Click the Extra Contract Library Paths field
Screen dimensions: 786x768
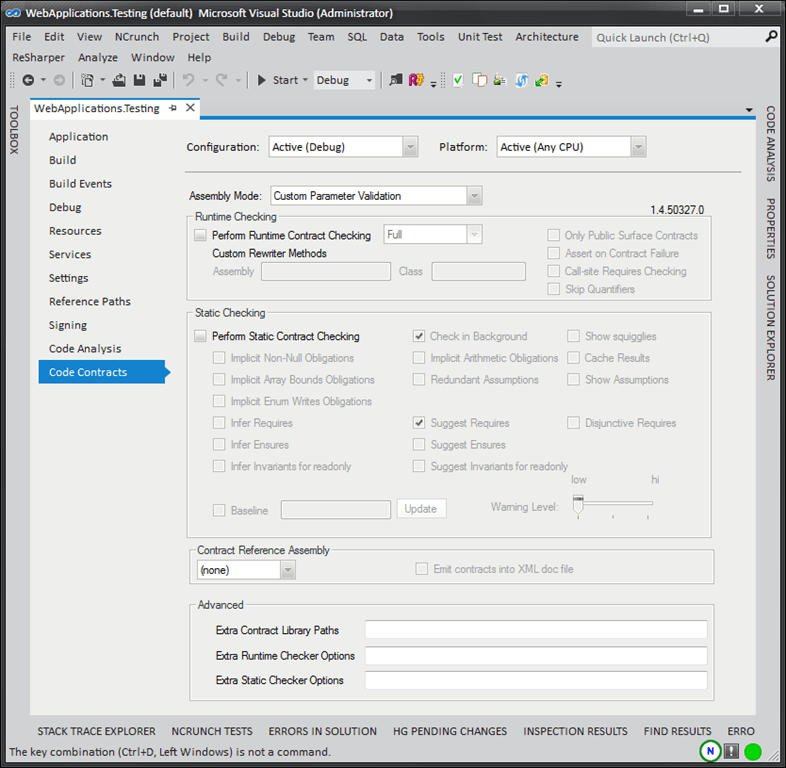536,630
